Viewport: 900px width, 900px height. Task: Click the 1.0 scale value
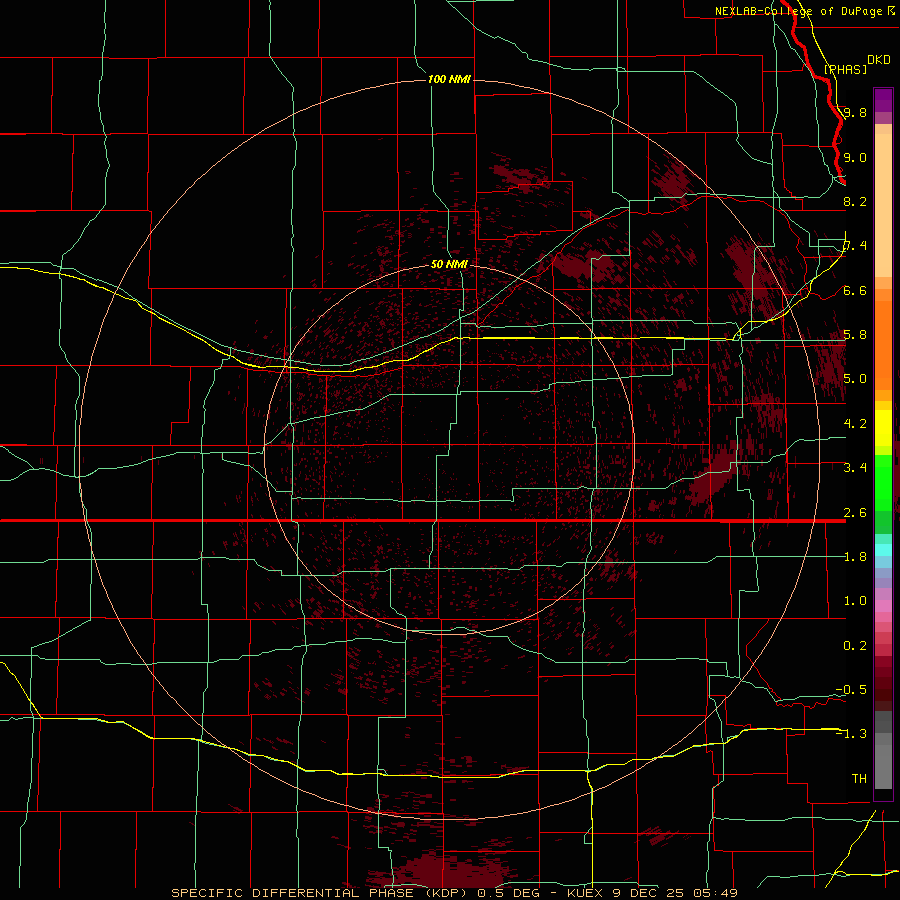(855, 601)
